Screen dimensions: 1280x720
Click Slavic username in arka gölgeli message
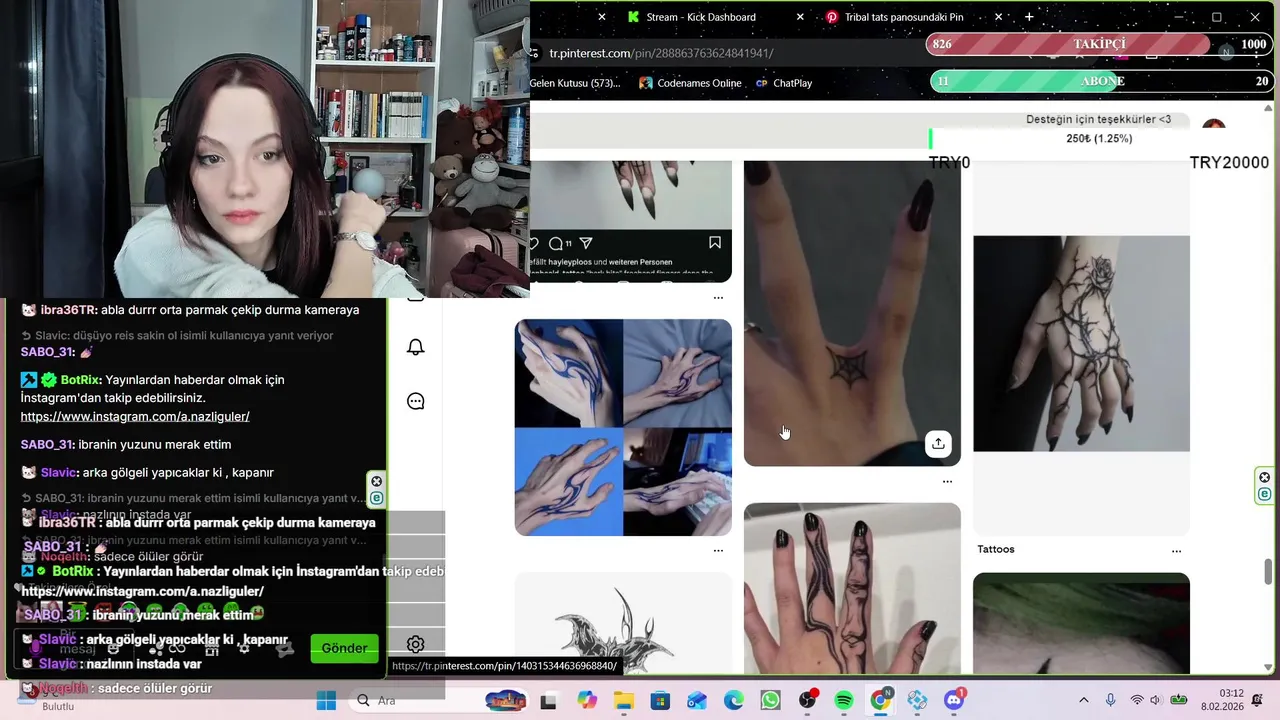[60, 472]
